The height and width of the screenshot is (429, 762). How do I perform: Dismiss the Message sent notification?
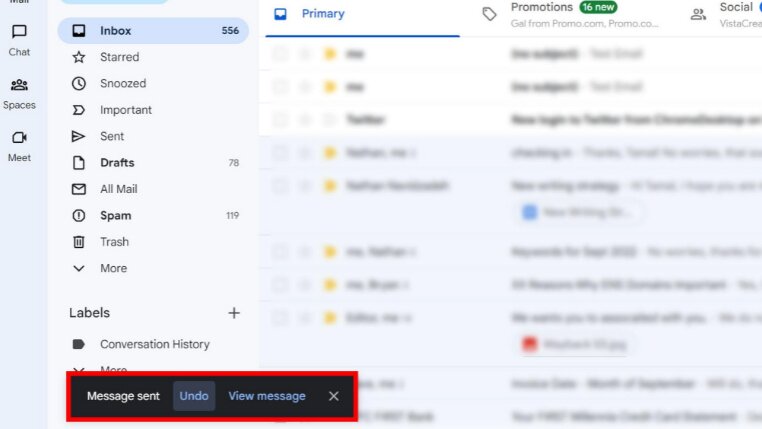333,396
